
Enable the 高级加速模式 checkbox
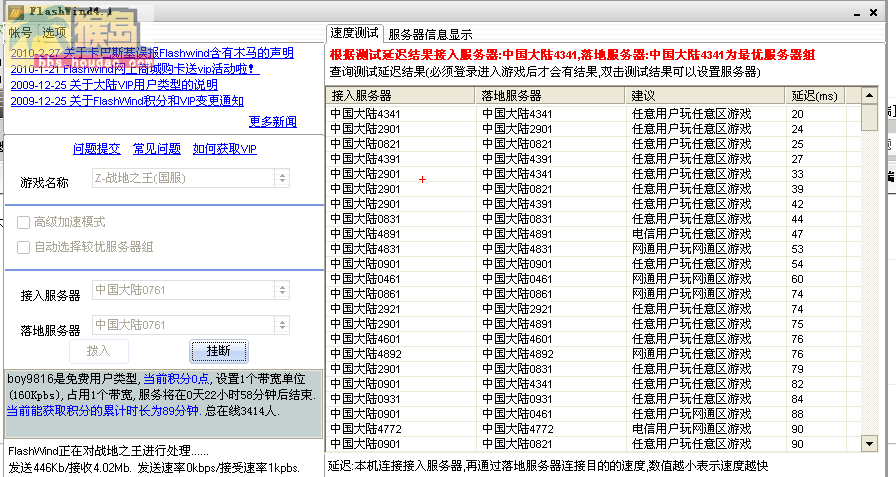23,222
